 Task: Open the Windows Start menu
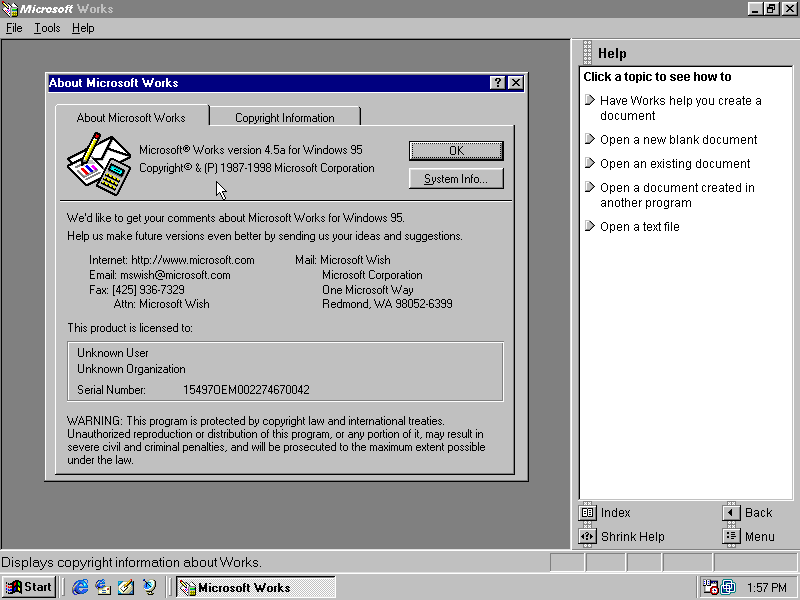click(x=29, y=587)
